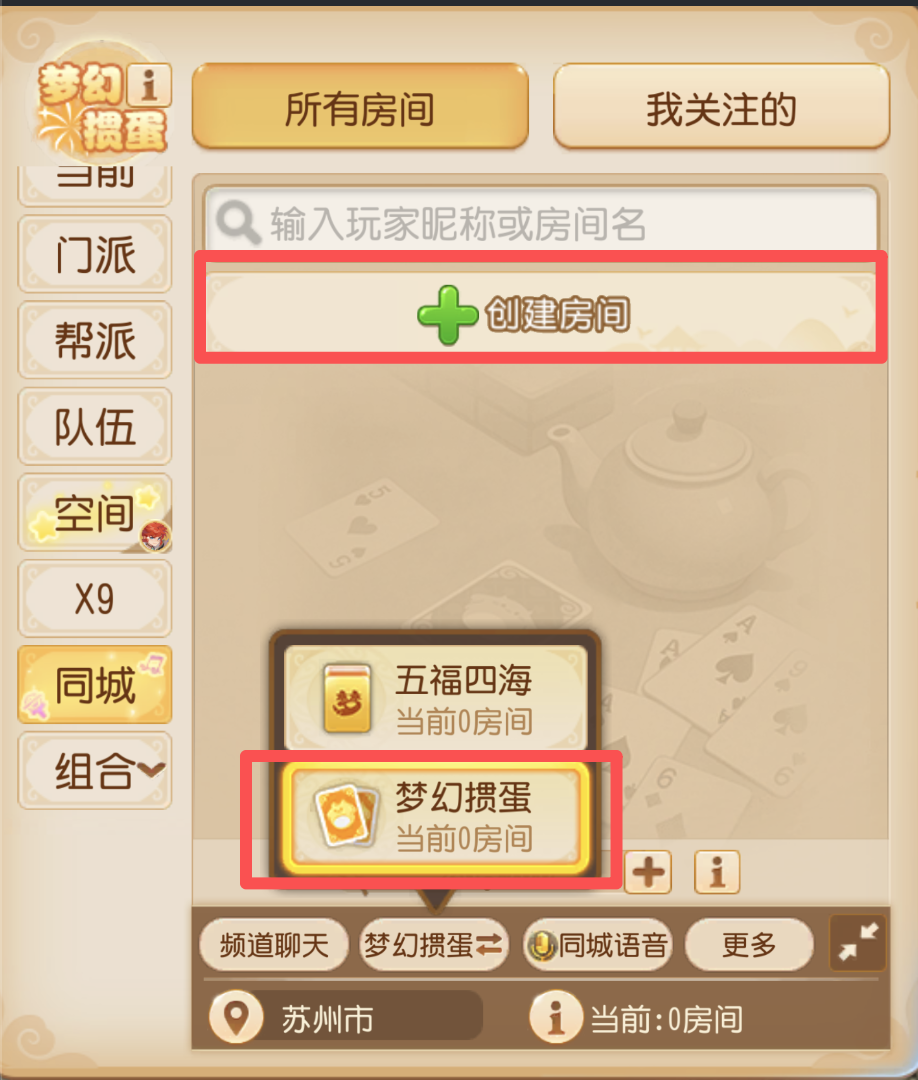Image resolution: width=918 pixels, height=1080 pixels.
Task: Toggle 同城语音 microphone
Action: (598, 944)
